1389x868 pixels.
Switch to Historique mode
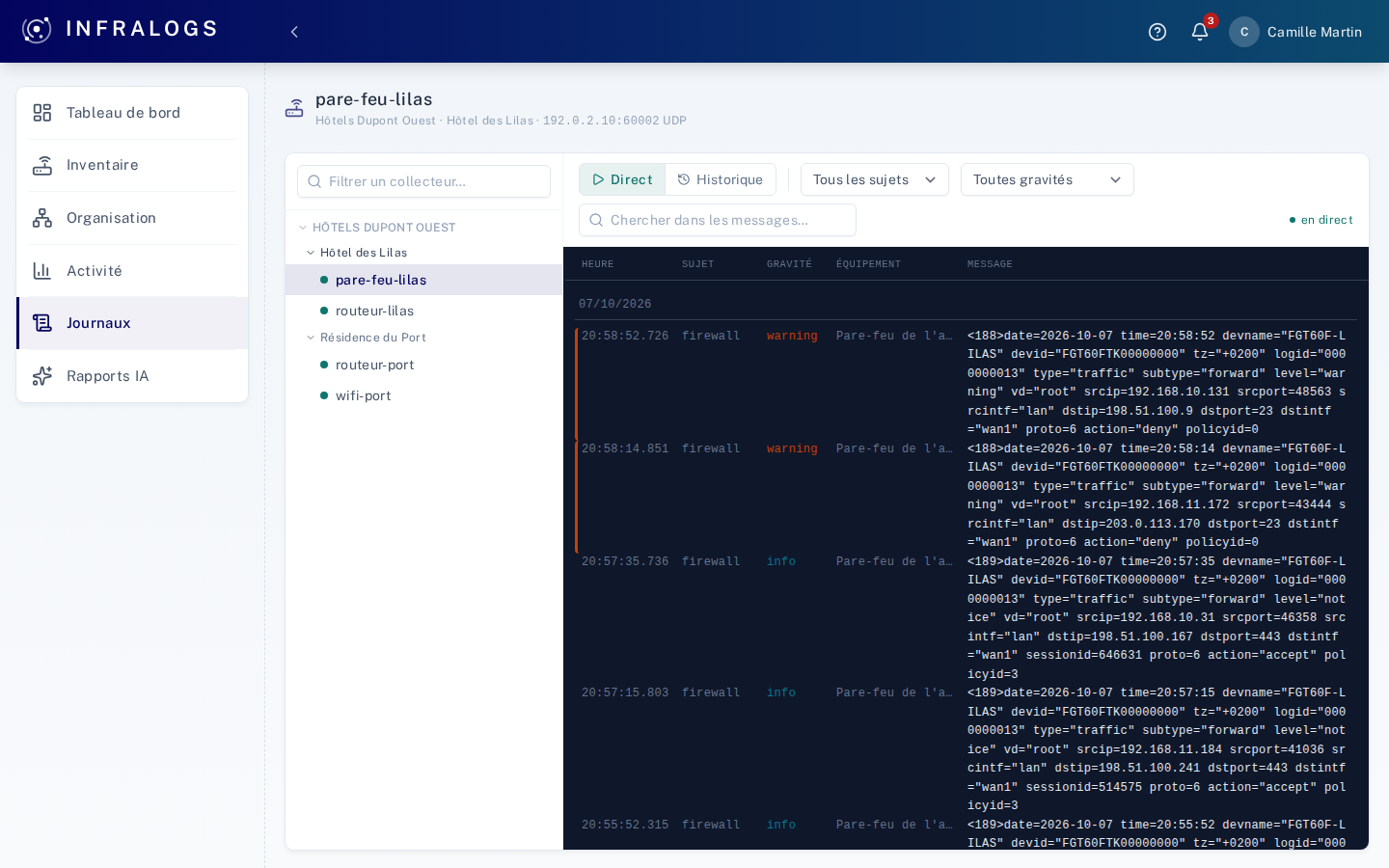pyautogui.click(x=721, y=179)
